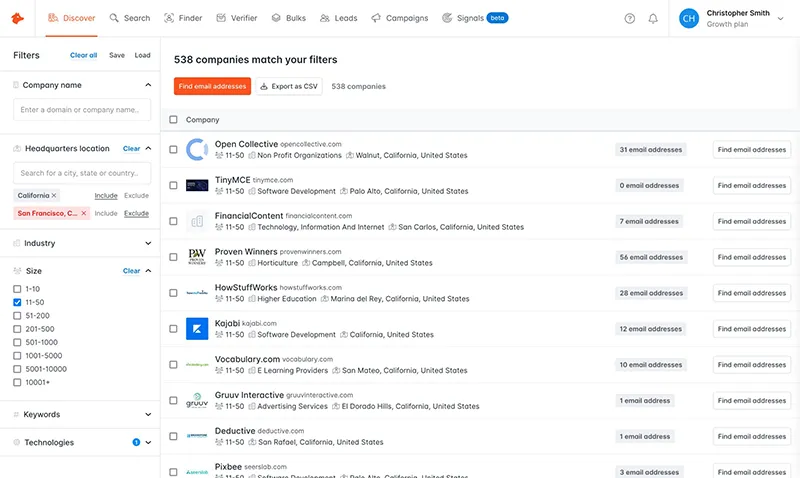Open the Leads tab
The height and width of the screenshot is (478, 800).
pyautogui.click(x=338, y=18)
